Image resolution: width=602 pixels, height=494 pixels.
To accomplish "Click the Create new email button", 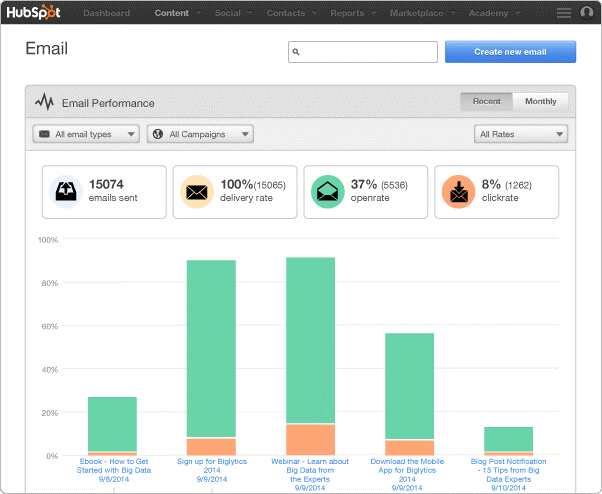I will pos(510,52).
